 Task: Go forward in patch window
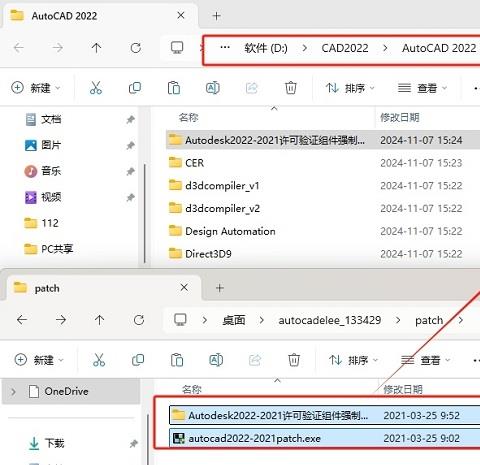tap(61, 320)
